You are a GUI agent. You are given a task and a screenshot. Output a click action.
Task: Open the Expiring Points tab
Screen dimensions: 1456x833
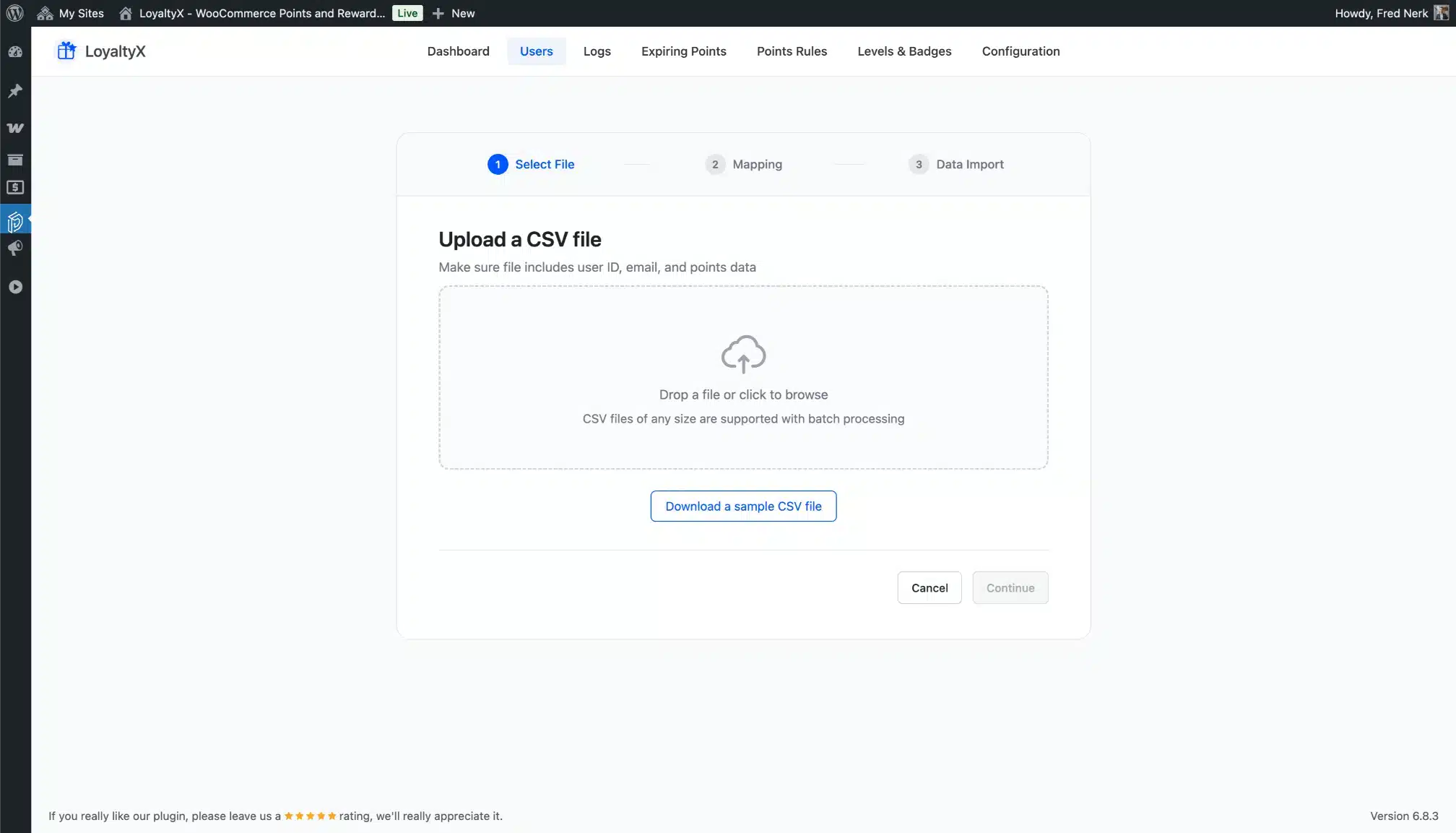(x=683, y=51)
